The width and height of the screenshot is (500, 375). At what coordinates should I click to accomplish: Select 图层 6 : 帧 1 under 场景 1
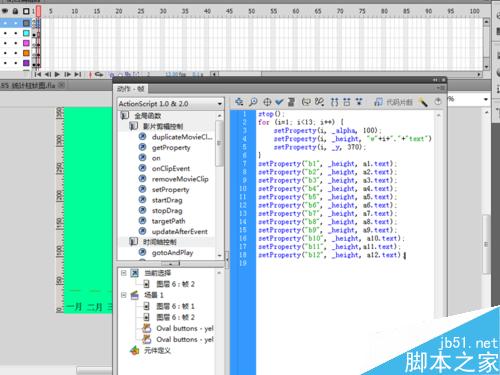tap(175, 306)
